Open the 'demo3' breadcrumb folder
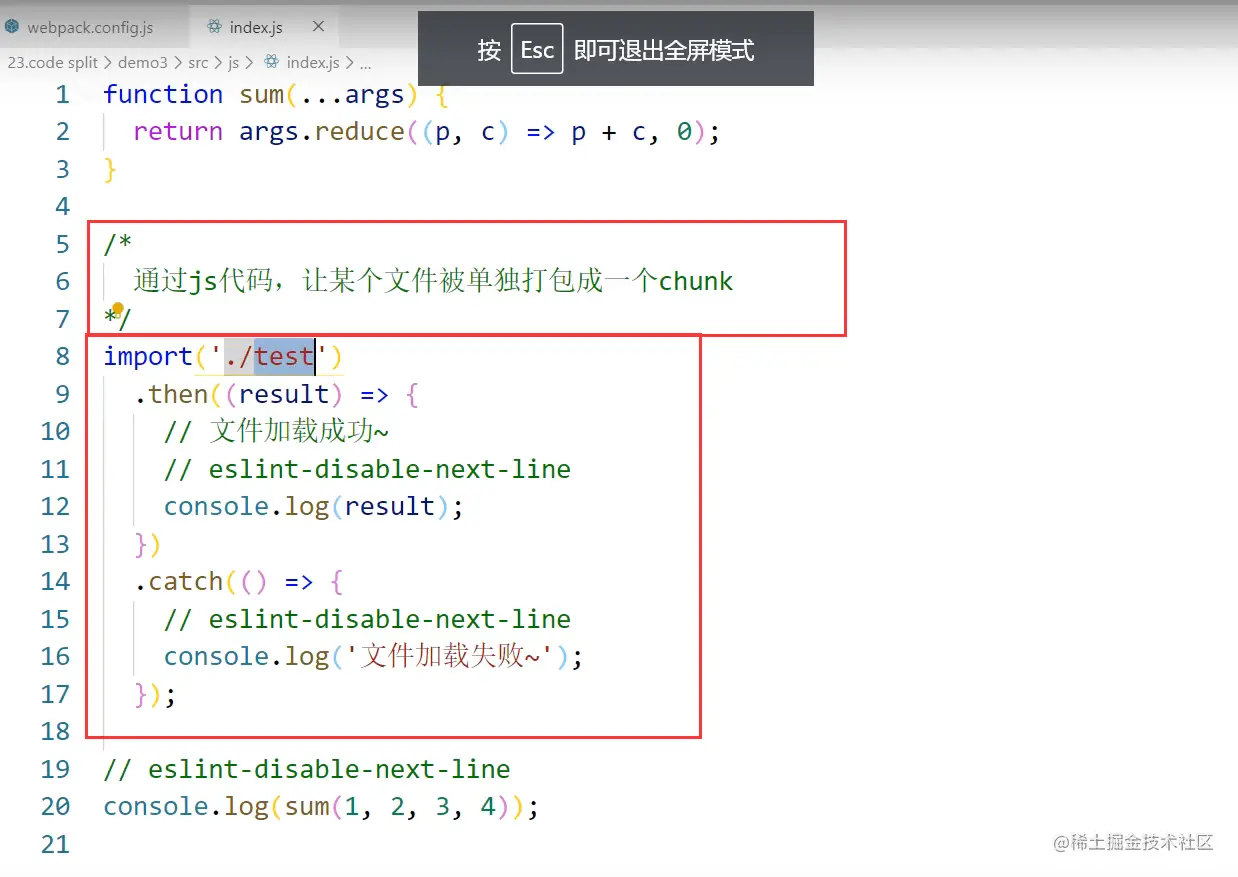The width and height of the screenshot is (1238, 877). (143, 62)
